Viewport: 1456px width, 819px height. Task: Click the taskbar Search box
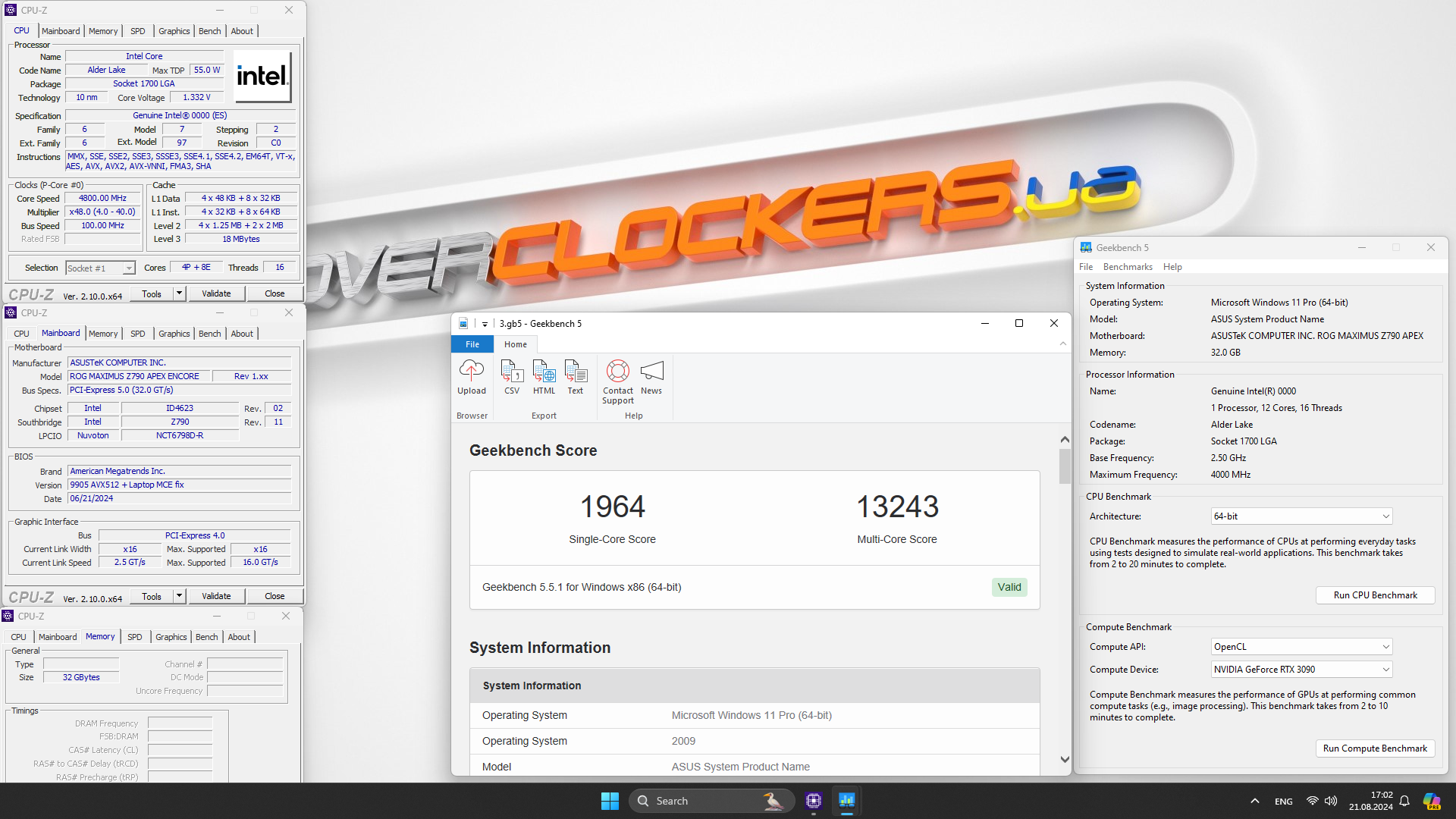tap(711, 801)
